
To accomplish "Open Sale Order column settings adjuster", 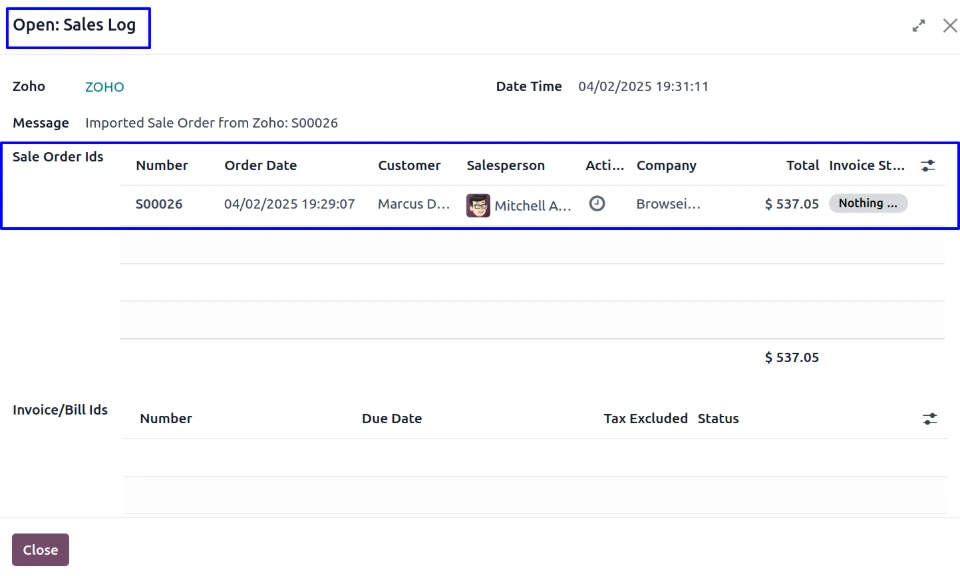I will [x=929, y=166].
